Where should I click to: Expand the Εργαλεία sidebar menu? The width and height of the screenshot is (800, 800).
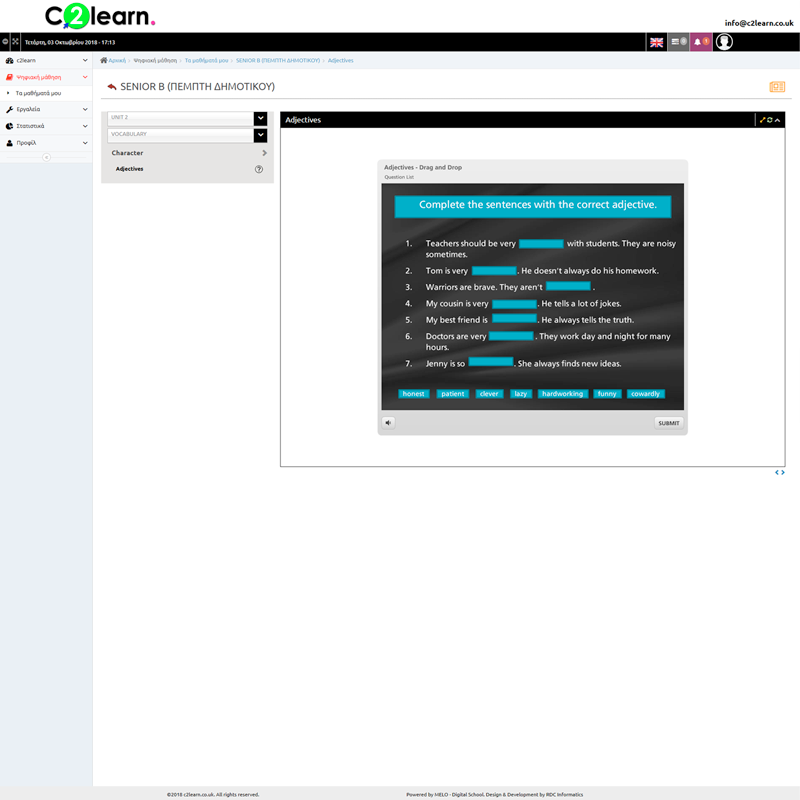click(x=46, y=109)
